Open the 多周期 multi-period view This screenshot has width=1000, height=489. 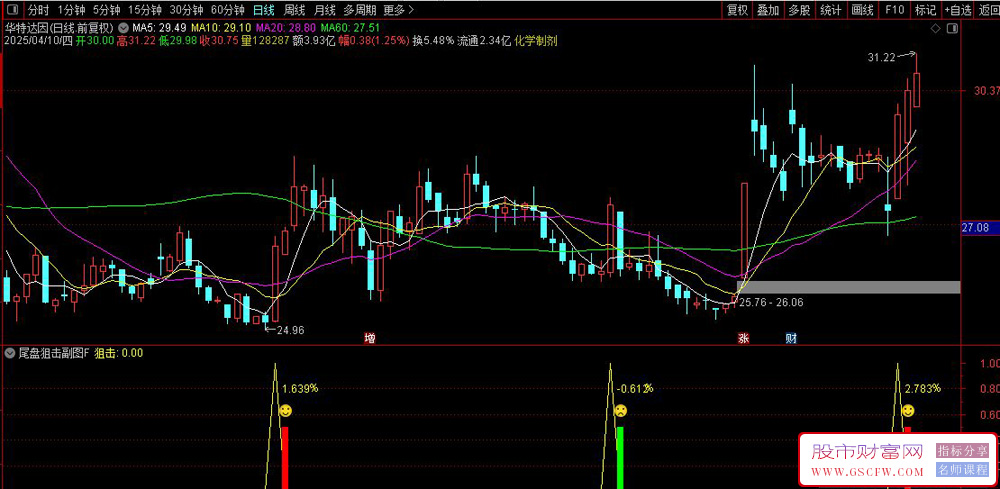pos(360,10)
